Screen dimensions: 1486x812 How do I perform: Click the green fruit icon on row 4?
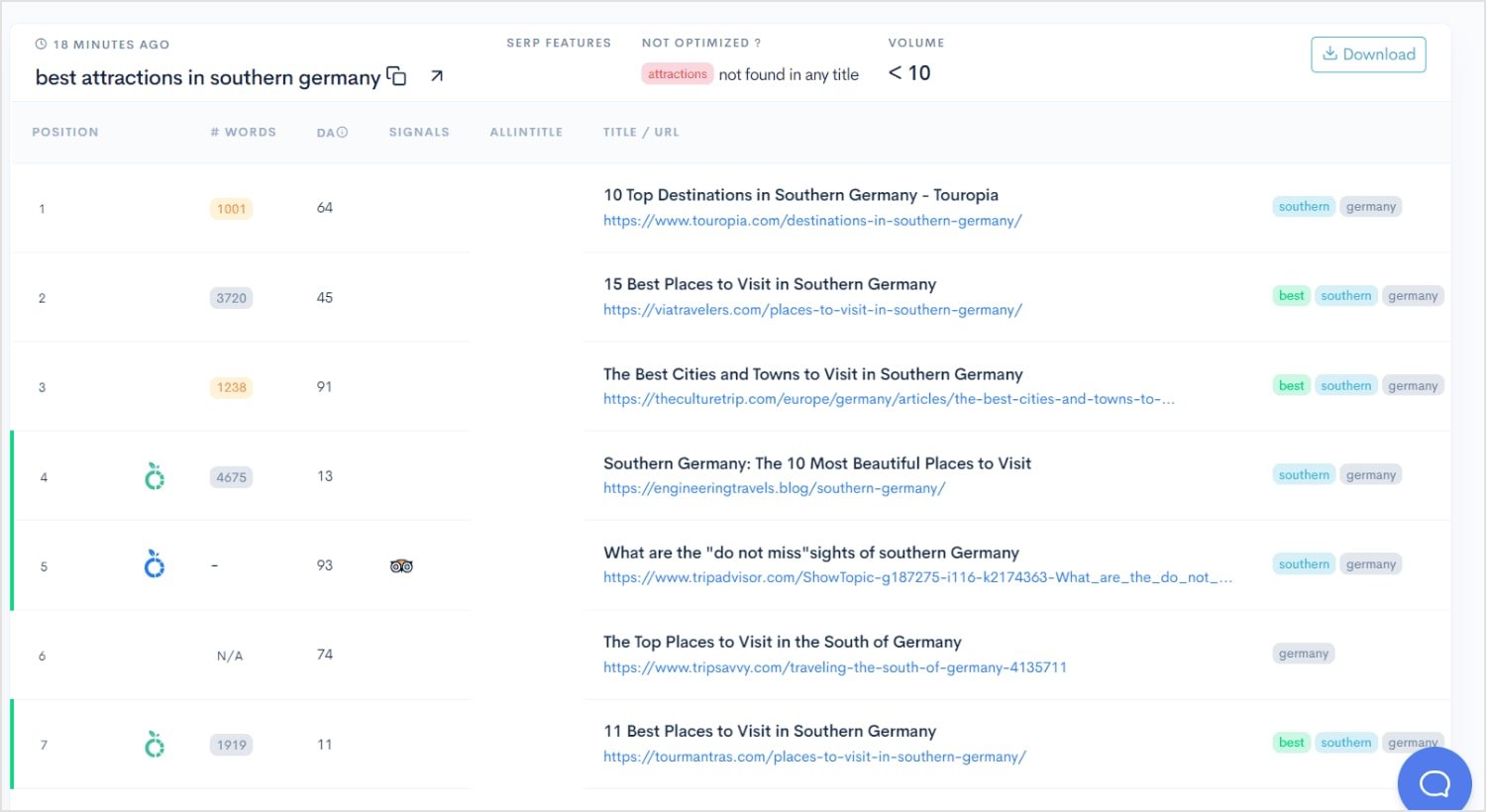tap(154, 476)
